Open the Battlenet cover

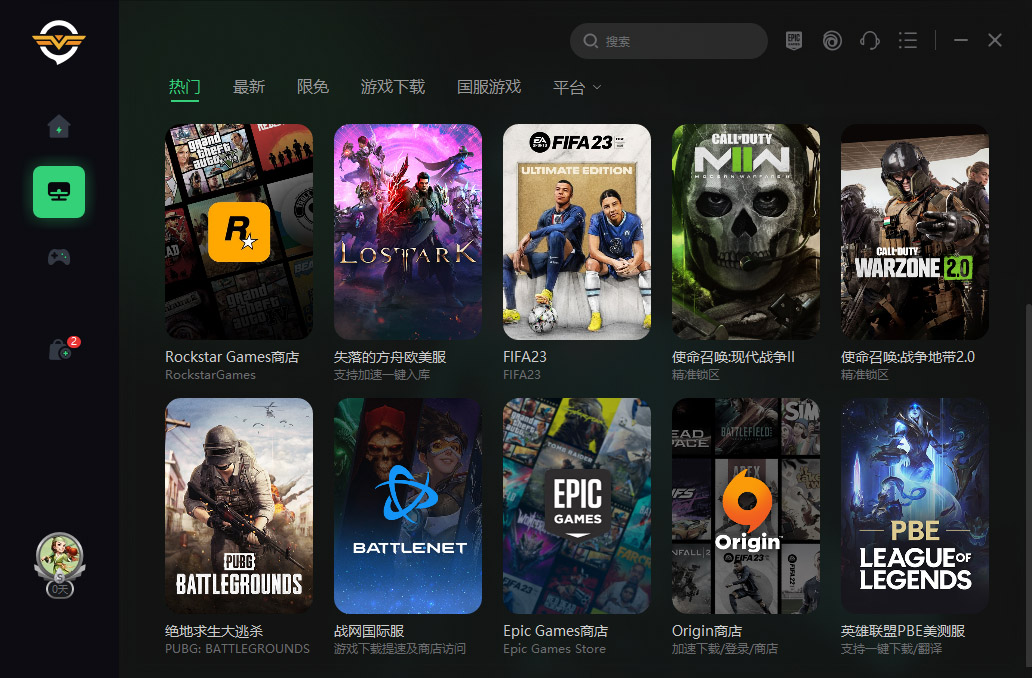tap(408, 506)
